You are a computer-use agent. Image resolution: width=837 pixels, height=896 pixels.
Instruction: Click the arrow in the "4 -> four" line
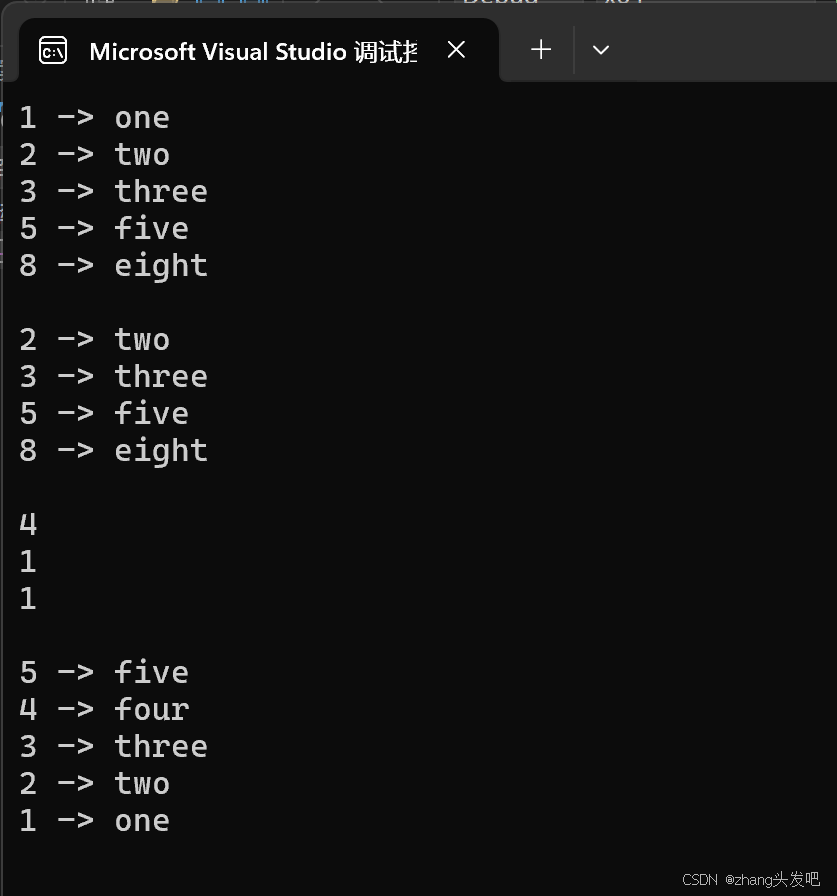(x=75, y=710)
